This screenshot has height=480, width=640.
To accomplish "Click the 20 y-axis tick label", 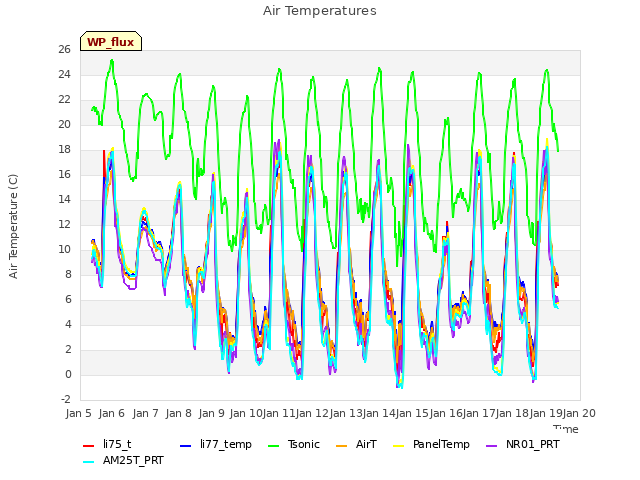I will 64,125.
